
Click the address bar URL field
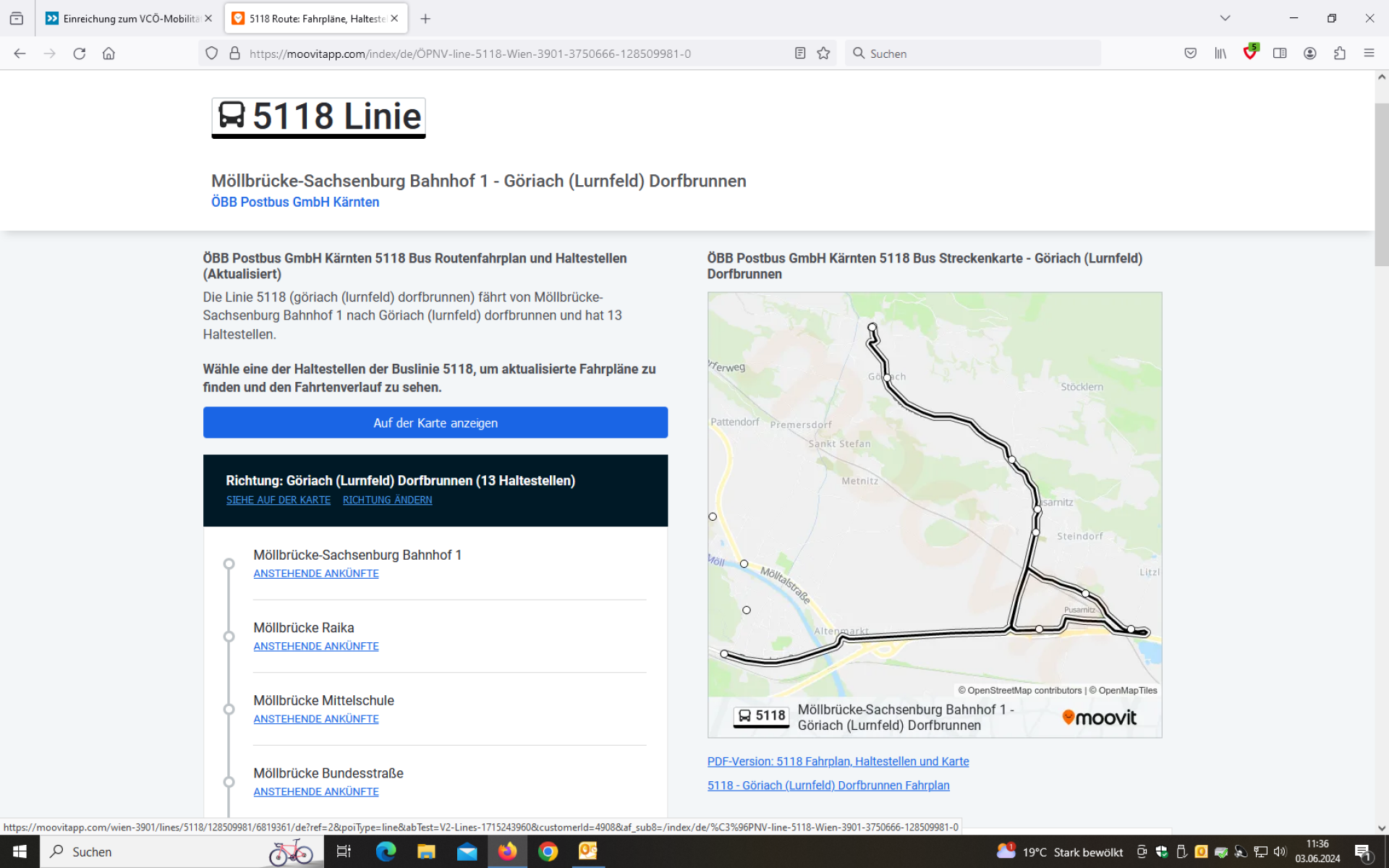(517, 54)
